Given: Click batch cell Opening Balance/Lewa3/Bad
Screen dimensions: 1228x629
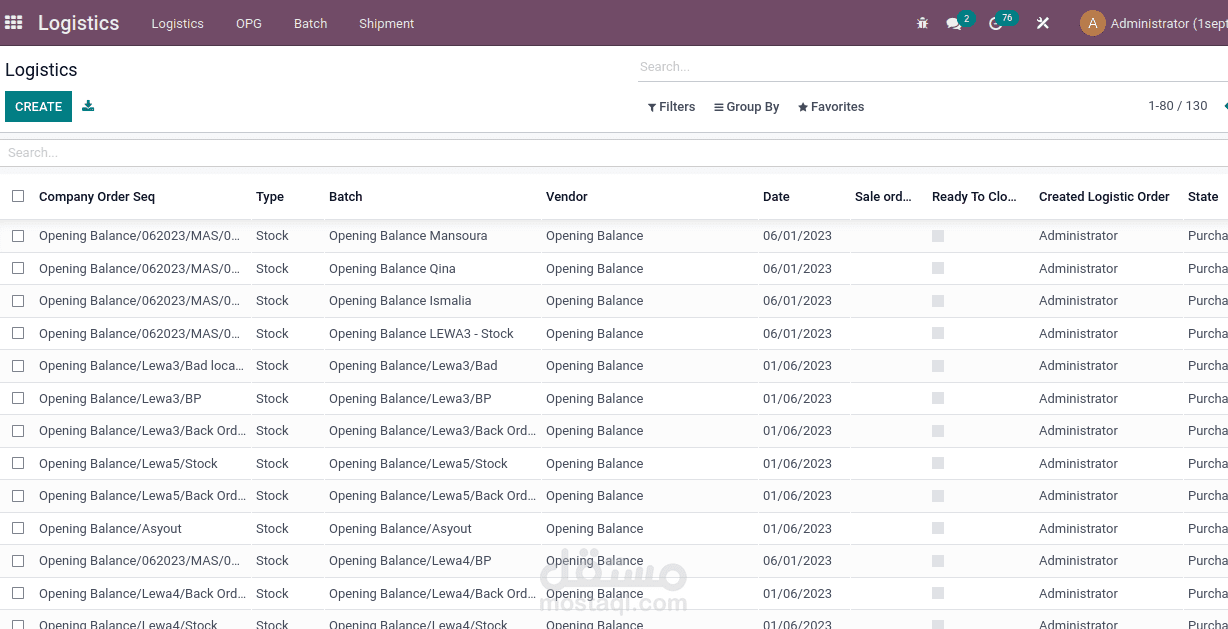Looking at the screenshot, I should (413, 366).
